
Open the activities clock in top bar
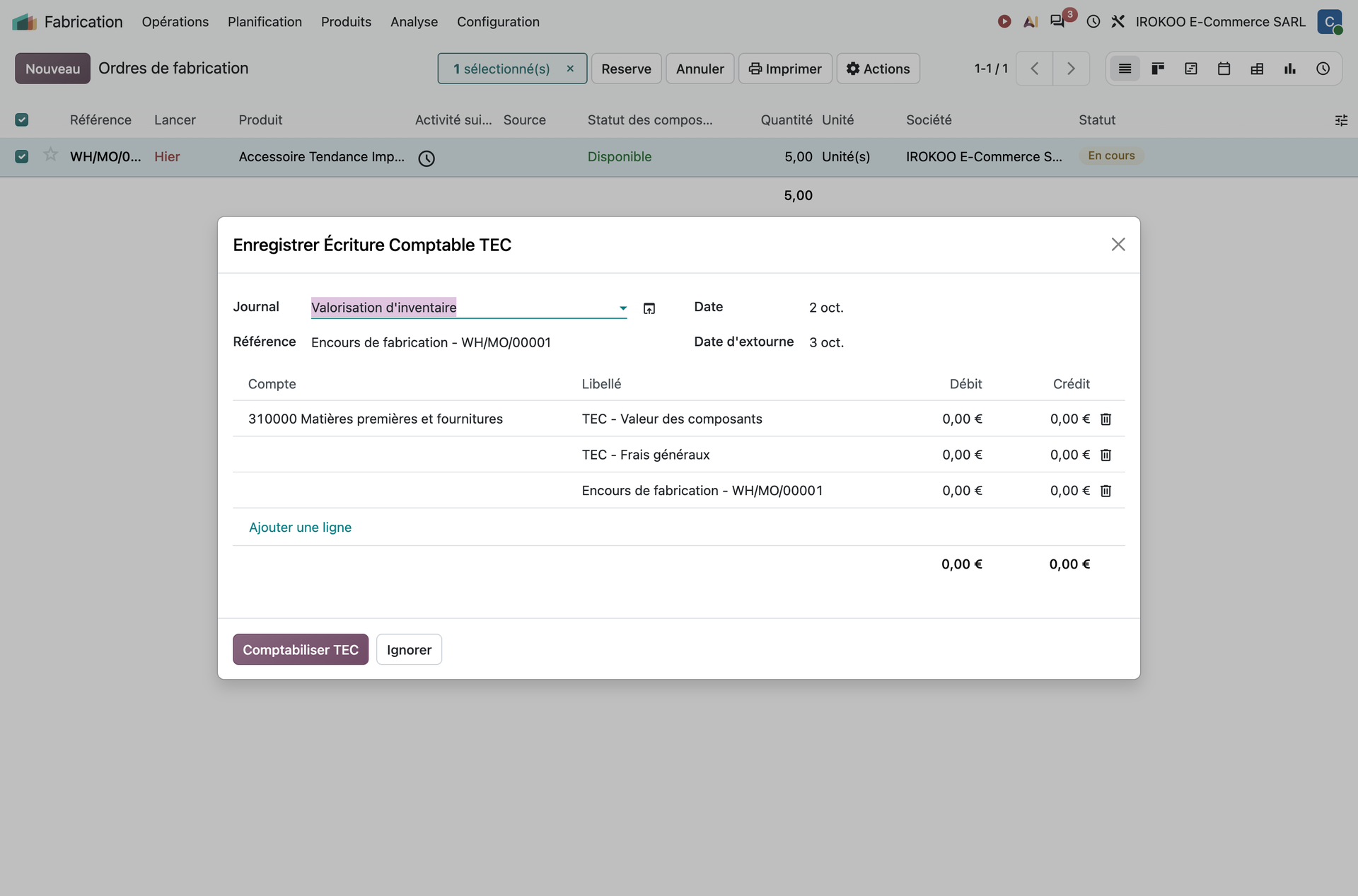(1093, 22)
